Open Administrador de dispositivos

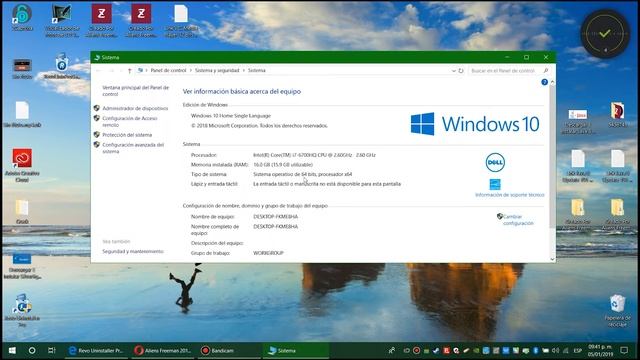point(135,108)
